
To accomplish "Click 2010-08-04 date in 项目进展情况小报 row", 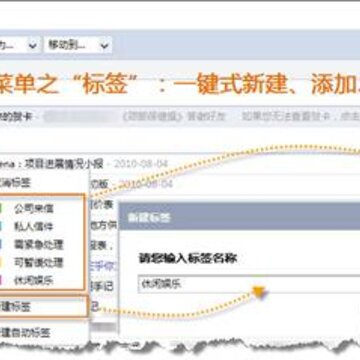I will click(140, 164).
